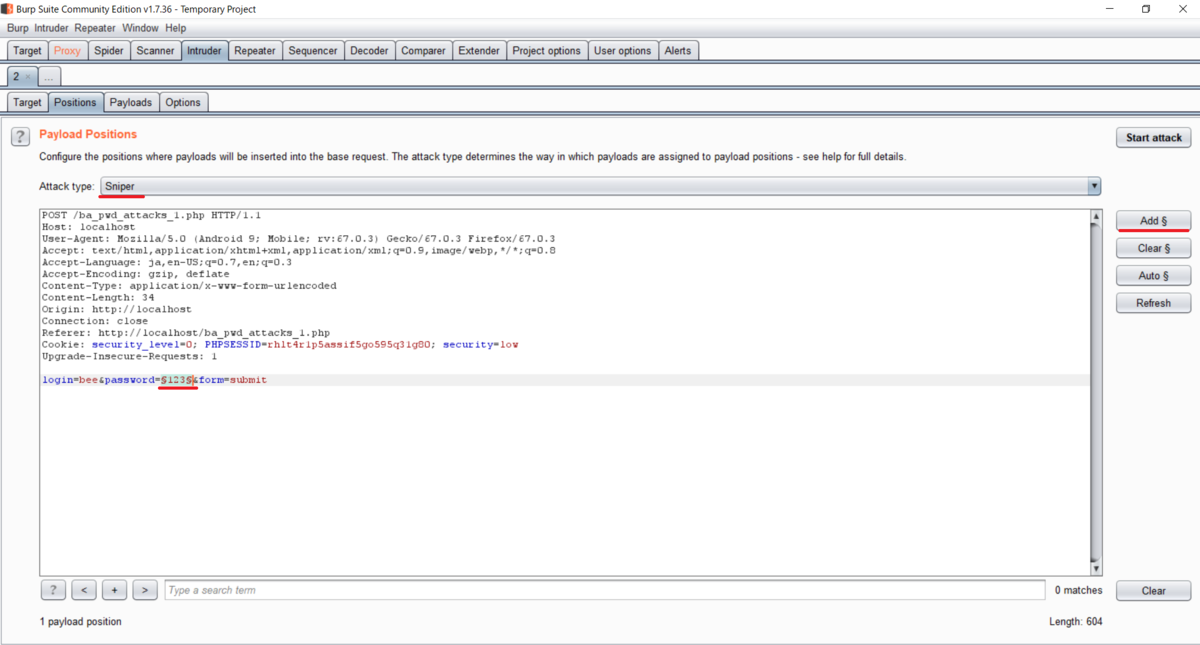Switch to the Spider tab
1200x645 pixels.
109,50
